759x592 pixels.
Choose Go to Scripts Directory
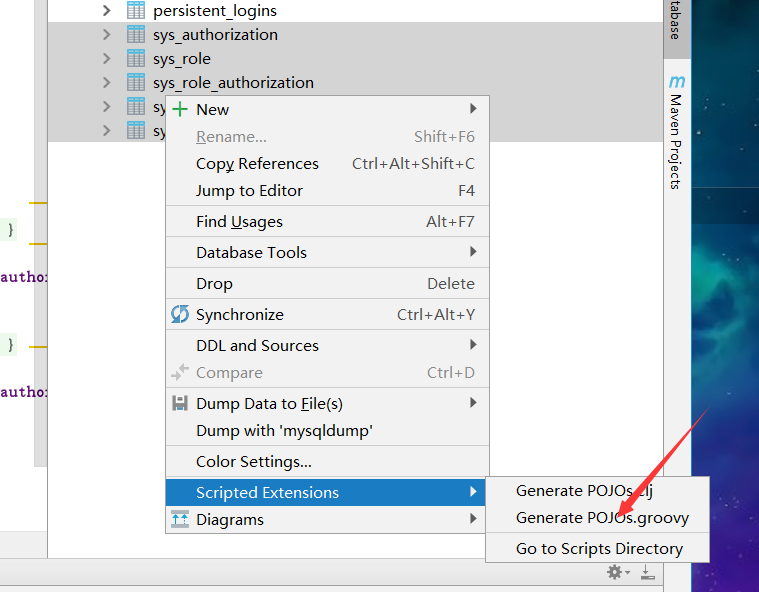tap(597, 549)
